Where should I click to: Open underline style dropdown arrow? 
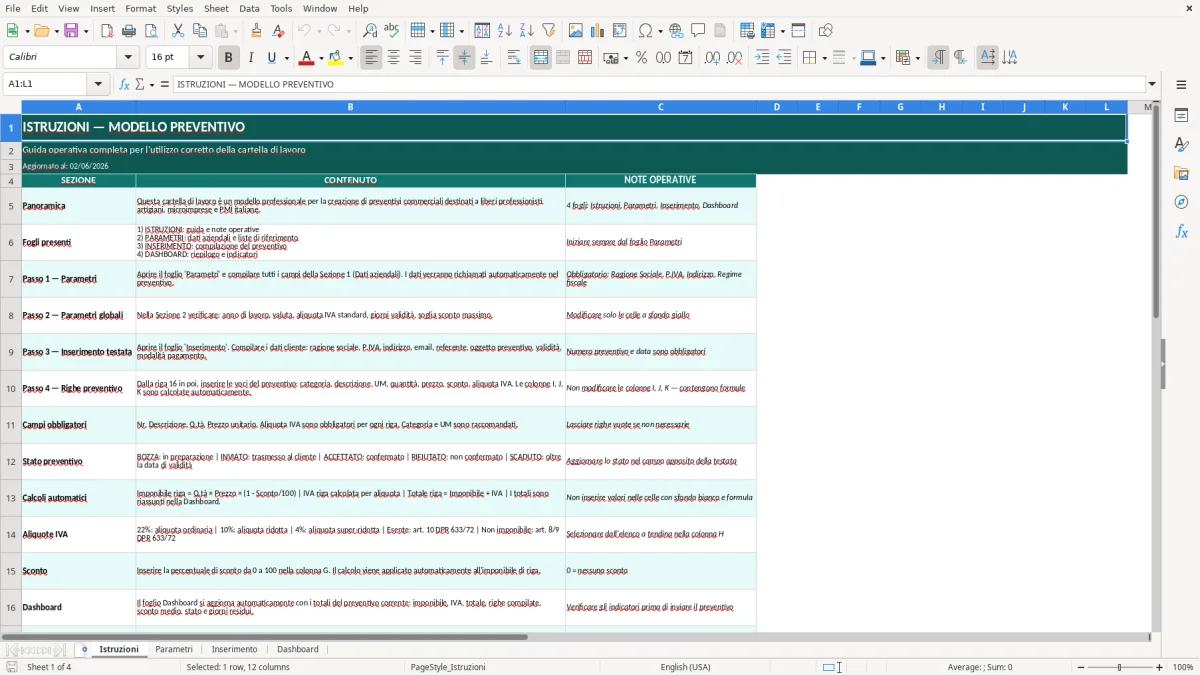click(x=286, y=58)
